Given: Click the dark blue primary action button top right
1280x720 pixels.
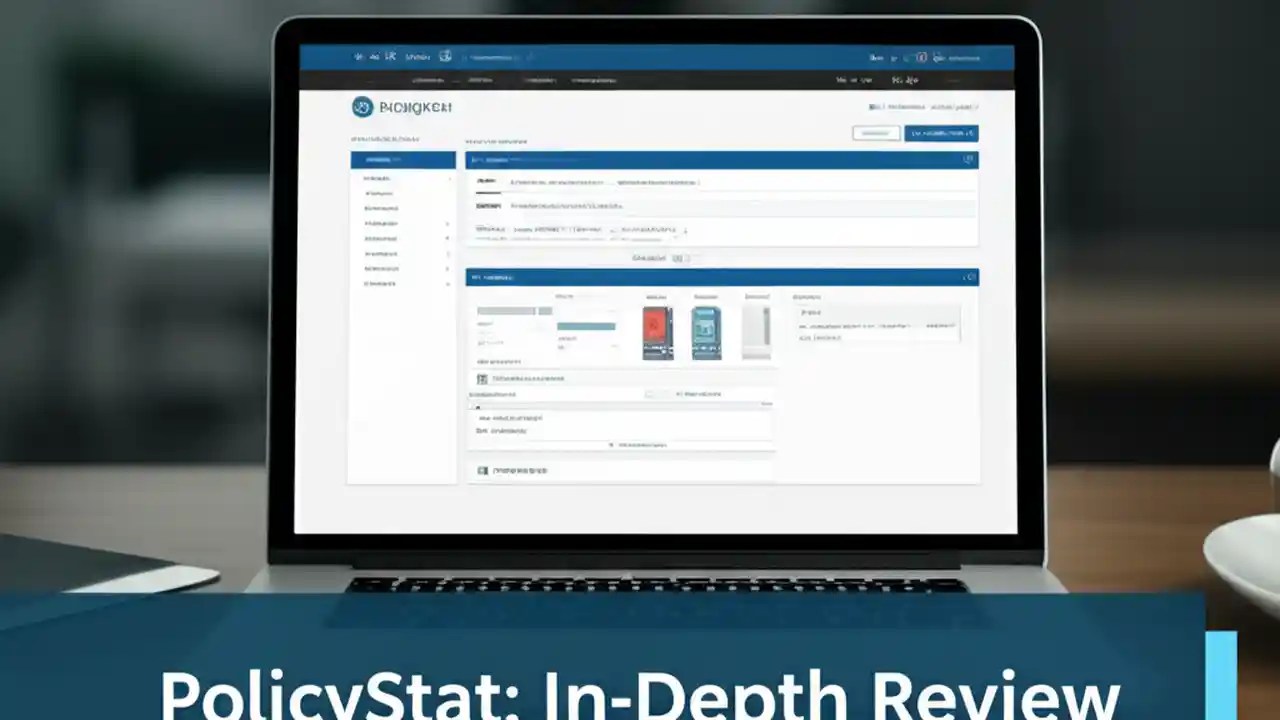Looking at the screenshot, I should pos(940,133).
